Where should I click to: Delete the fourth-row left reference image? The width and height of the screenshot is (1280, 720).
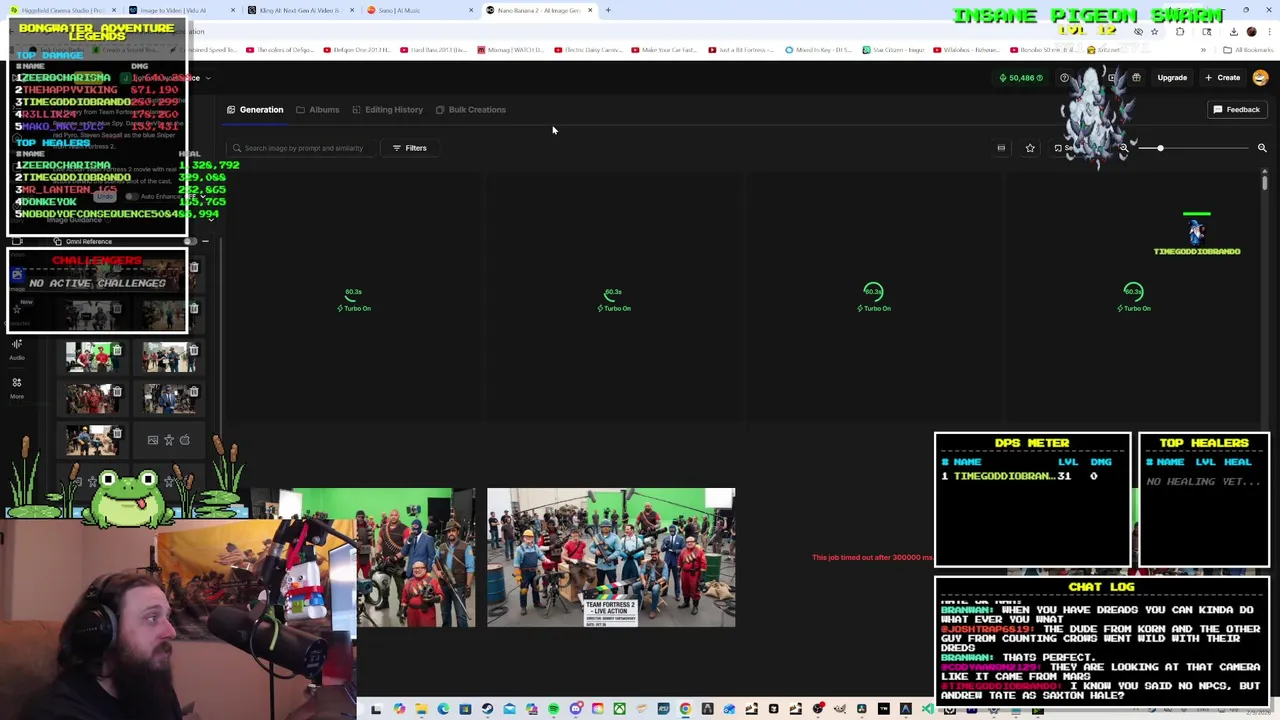pos(117,392)
